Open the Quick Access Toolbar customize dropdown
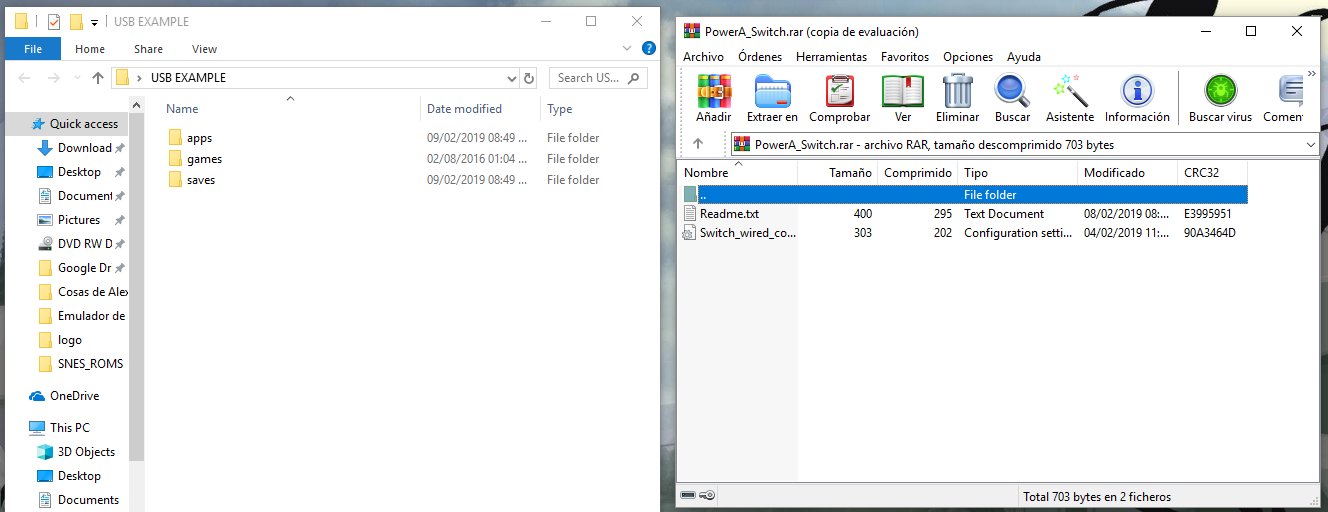 point(94,22)
